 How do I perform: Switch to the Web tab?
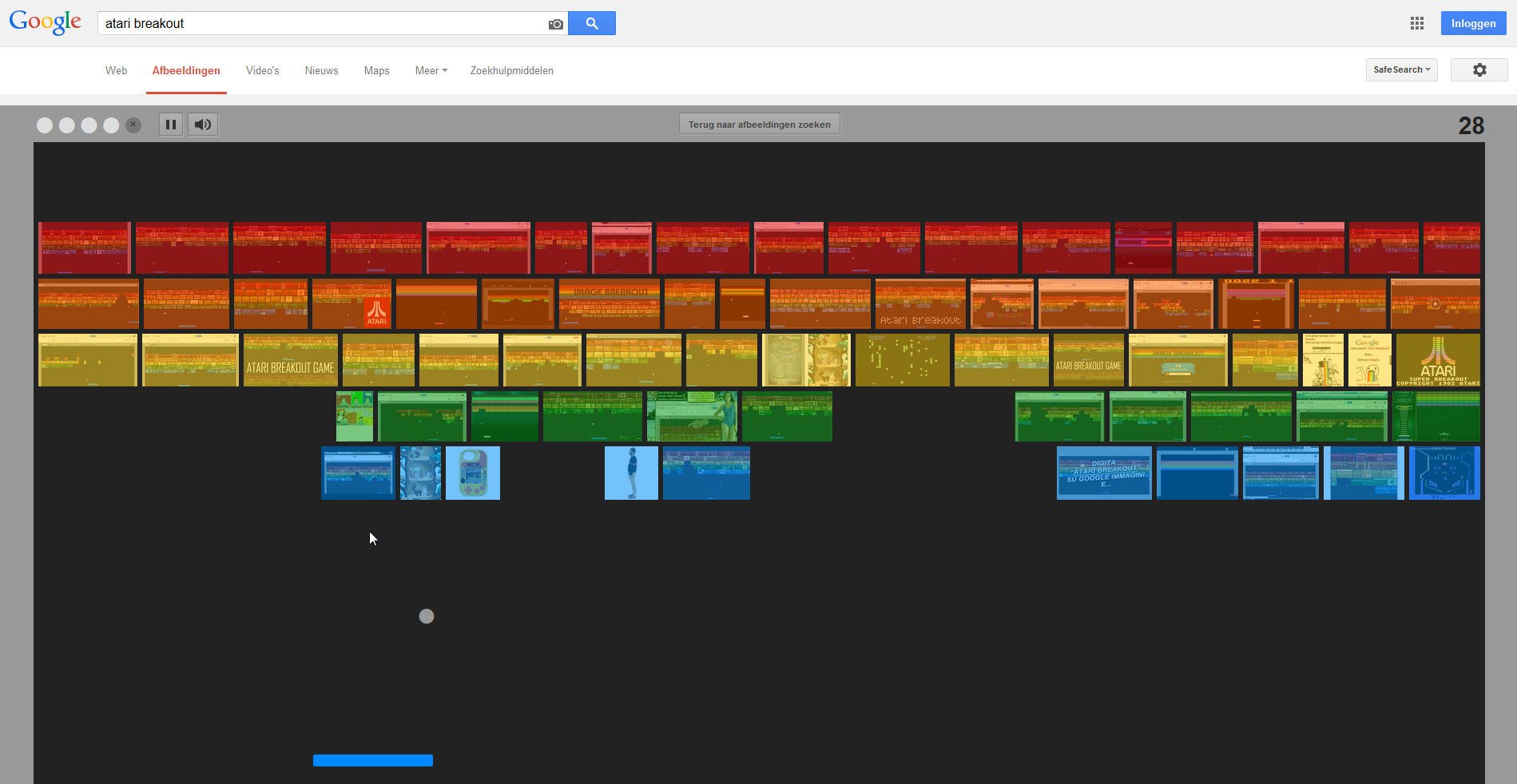coord(116,70)
